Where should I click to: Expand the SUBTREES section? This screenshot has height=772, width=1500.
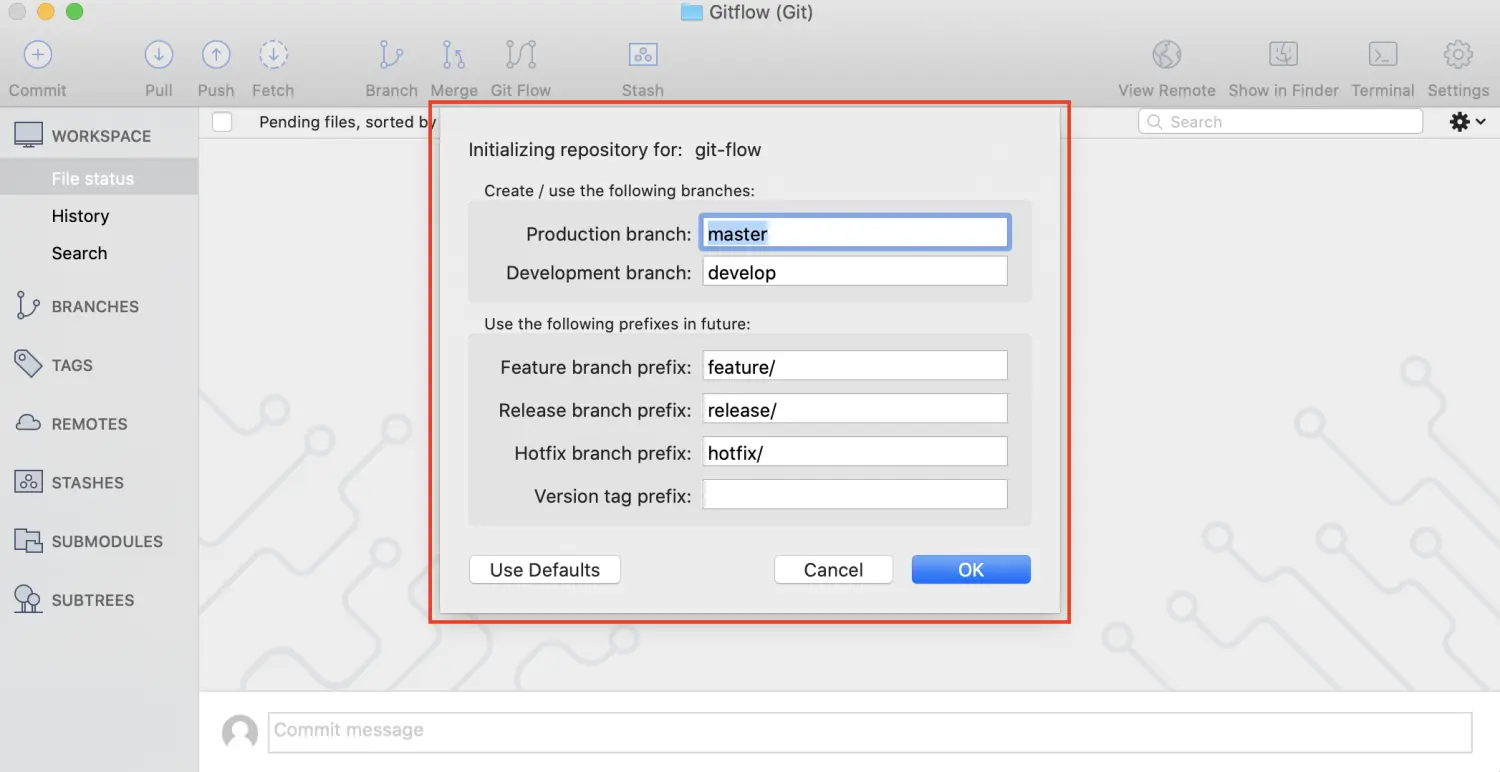(93, 600)
